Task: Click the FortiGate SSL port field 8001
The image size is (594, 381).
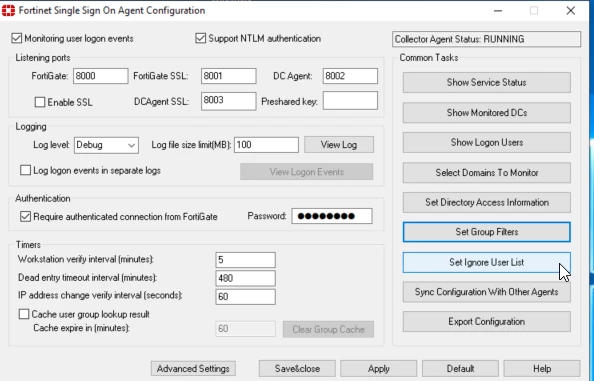Action: (228, 76)
